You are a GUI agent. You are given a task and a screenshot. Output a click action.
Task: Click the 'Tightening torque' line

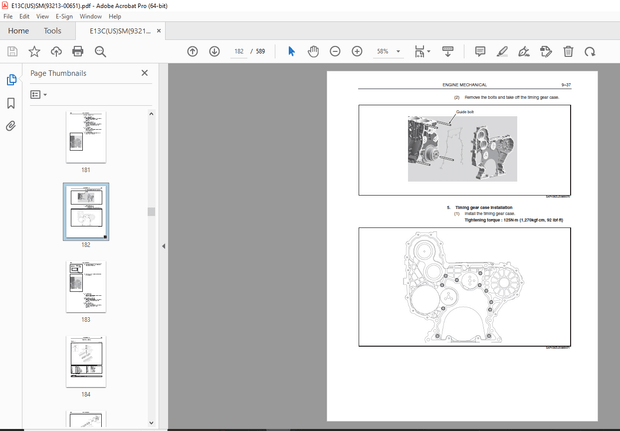click(x=514, y=220)
